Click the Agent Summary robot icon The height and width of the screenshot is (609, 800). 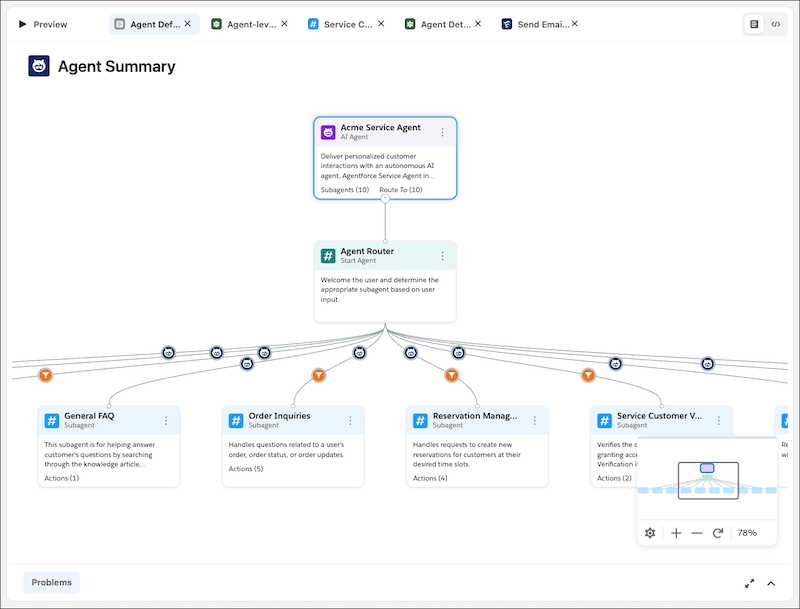pyautogui.click(x=39, y=66)
